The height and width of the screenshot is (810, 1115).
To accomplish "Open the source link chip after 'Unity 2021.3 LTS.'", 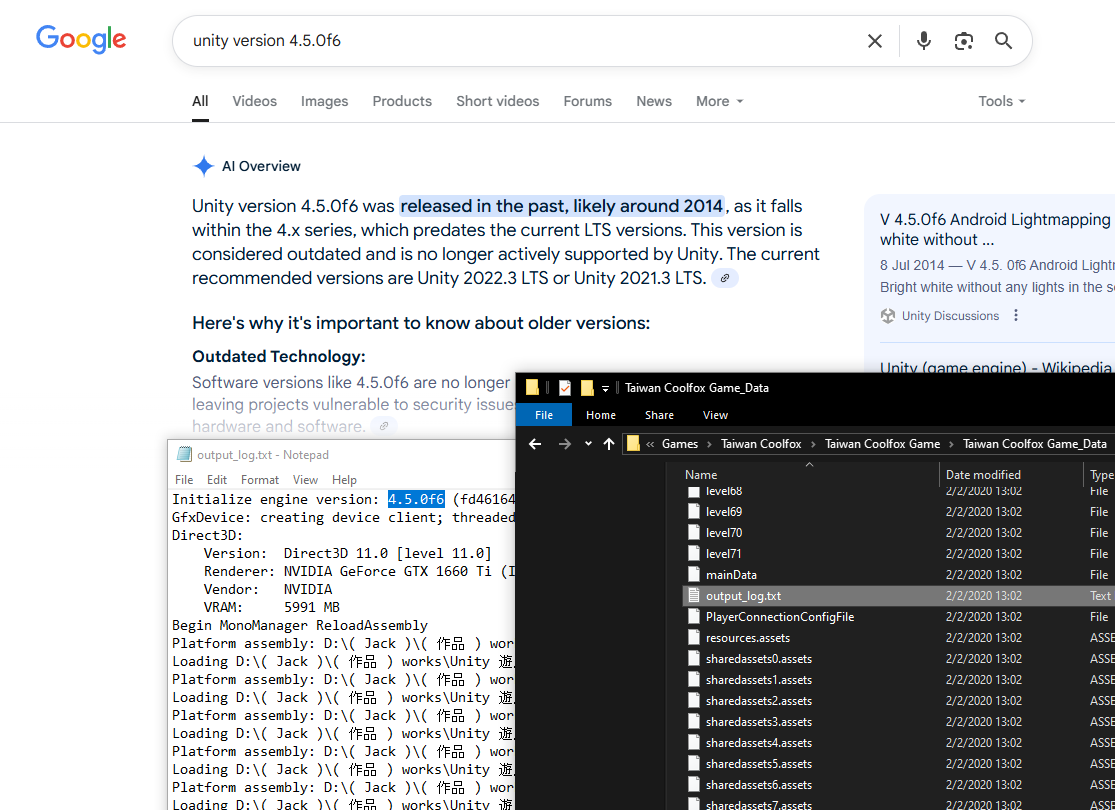I will point(725,279).
